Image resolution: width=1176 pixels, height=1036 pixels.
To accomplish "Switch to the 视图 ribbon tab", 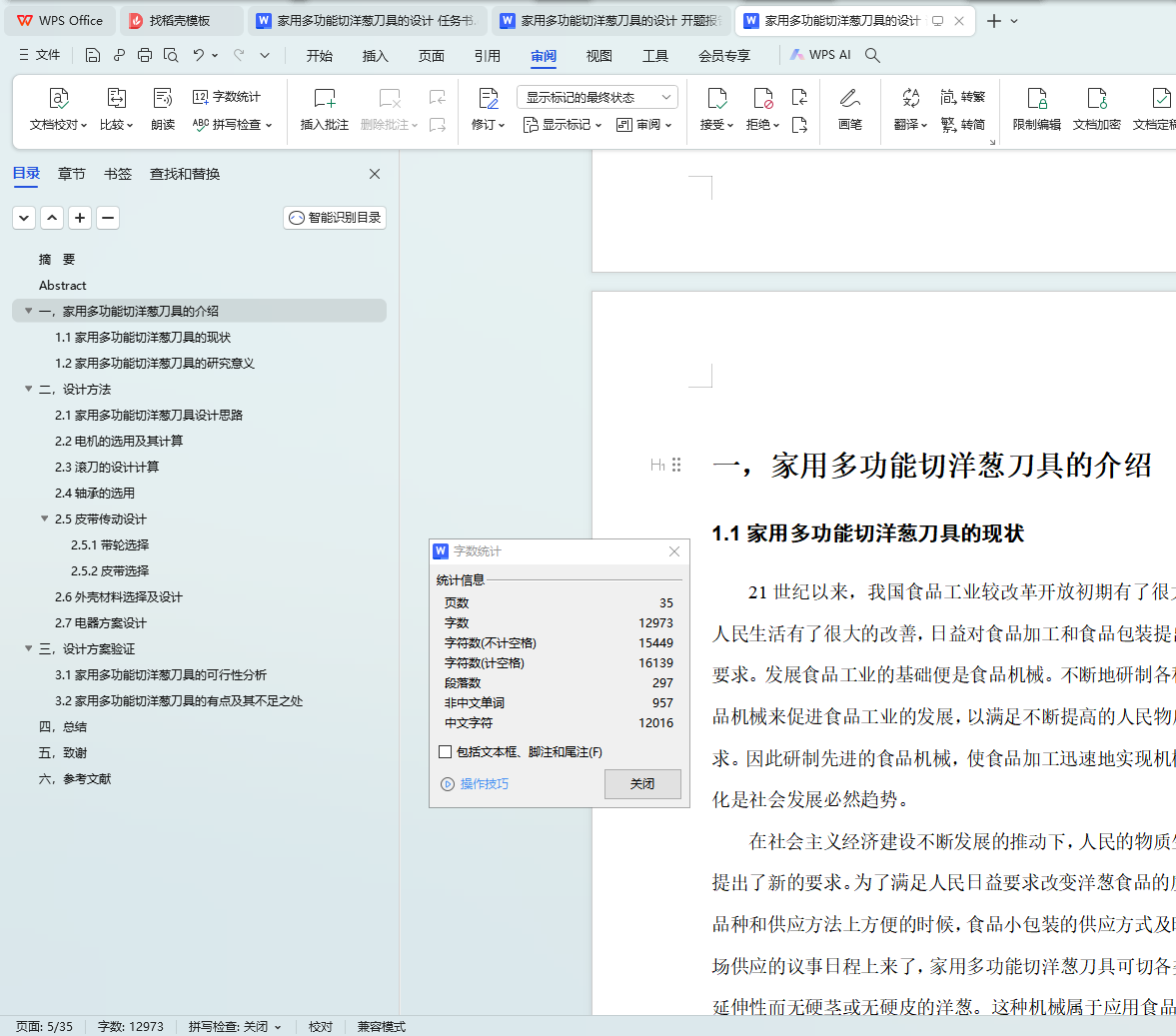I will coord(598,56).
